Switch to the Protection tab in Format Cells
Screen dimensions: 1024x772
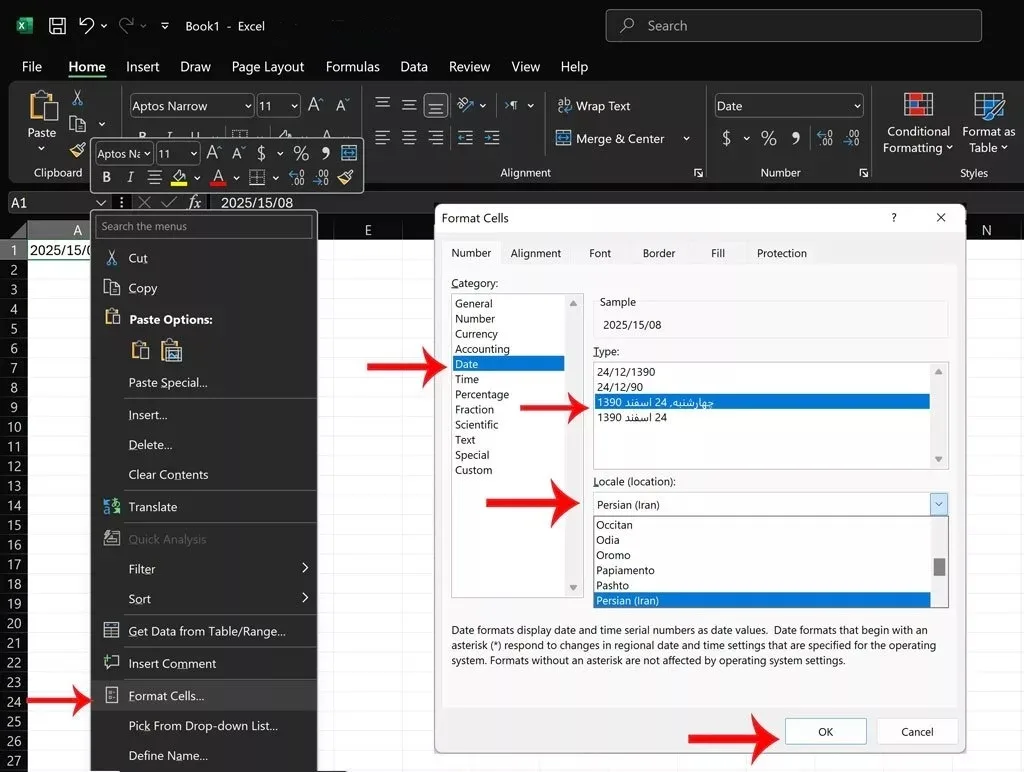(781, 253)
